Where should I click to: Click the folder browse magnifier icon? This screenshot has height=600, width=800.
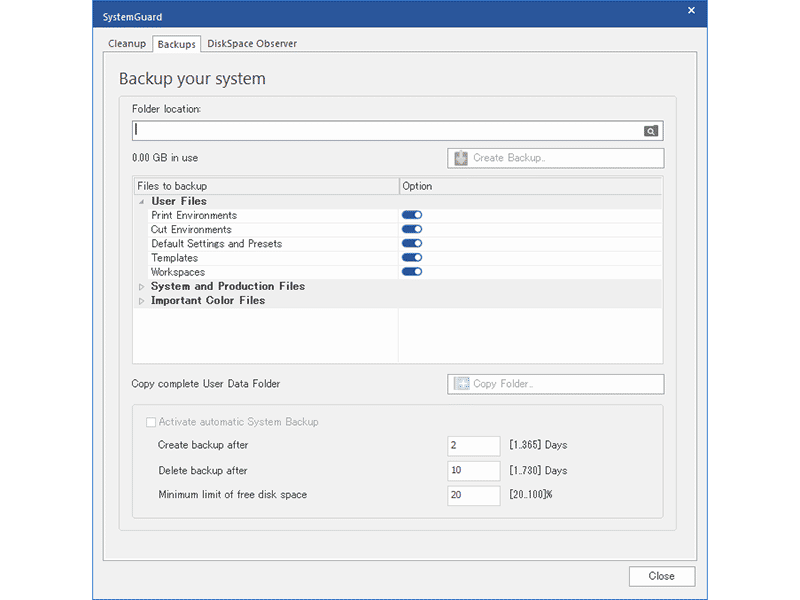tap(651, 131)
